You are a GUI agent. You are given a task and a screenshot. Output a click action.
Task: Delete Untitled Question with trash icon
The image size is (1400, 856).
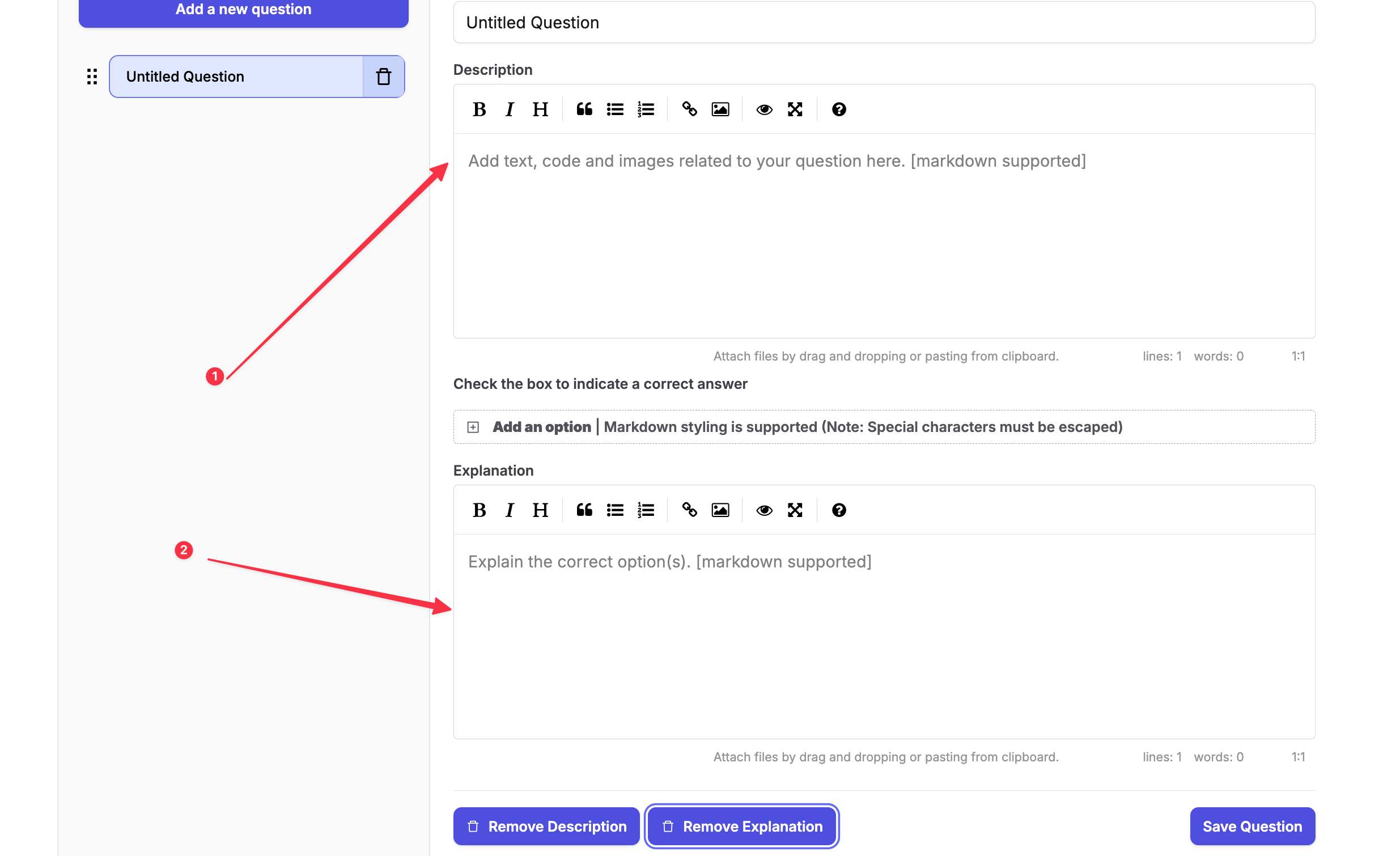[384, 77]
